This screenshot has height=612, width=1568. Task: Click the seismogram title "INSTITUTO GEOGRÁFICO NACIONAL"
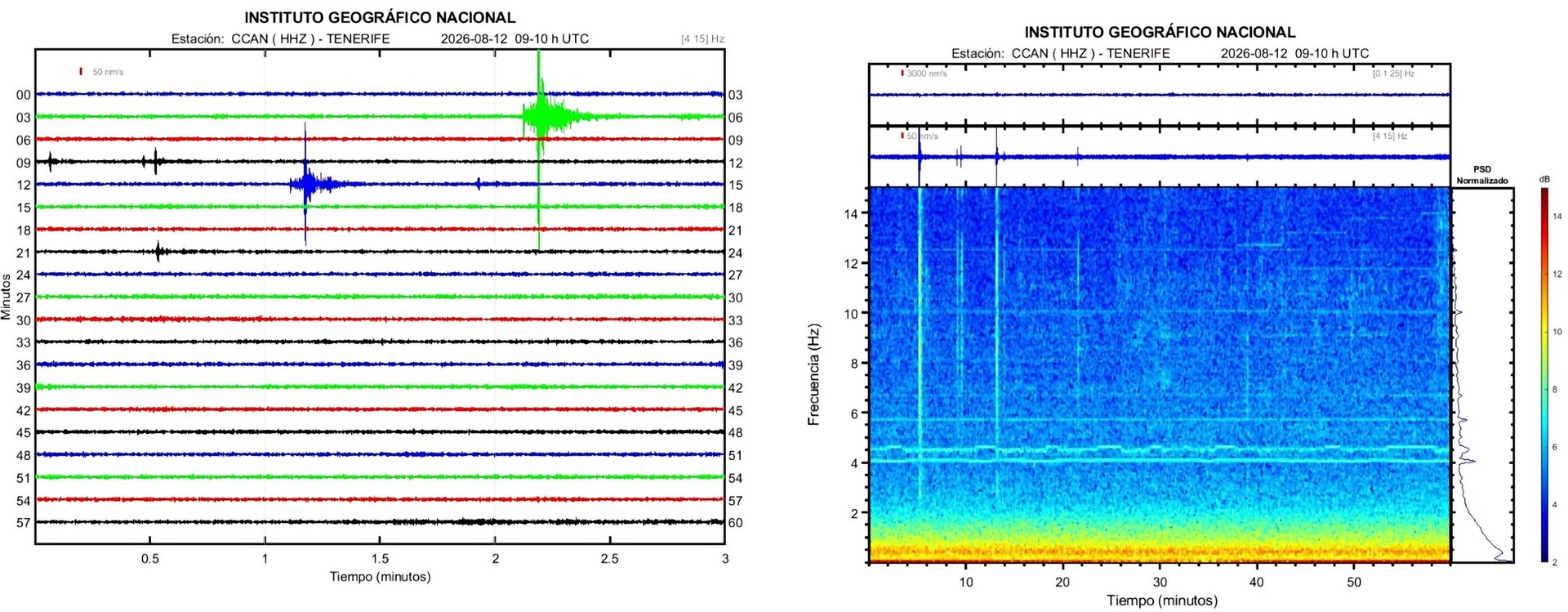coord(380,17)
